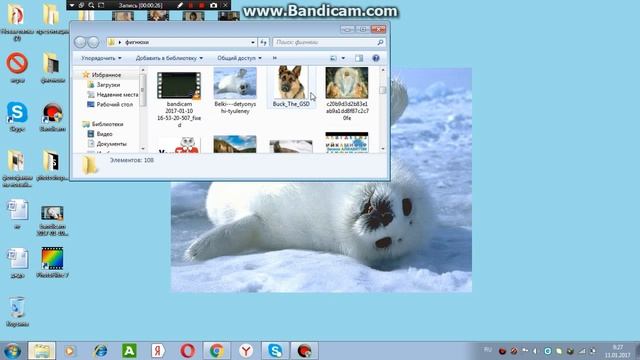Click the Windows Start button
This screenshot has width=640, height=360.
point(12,351)
